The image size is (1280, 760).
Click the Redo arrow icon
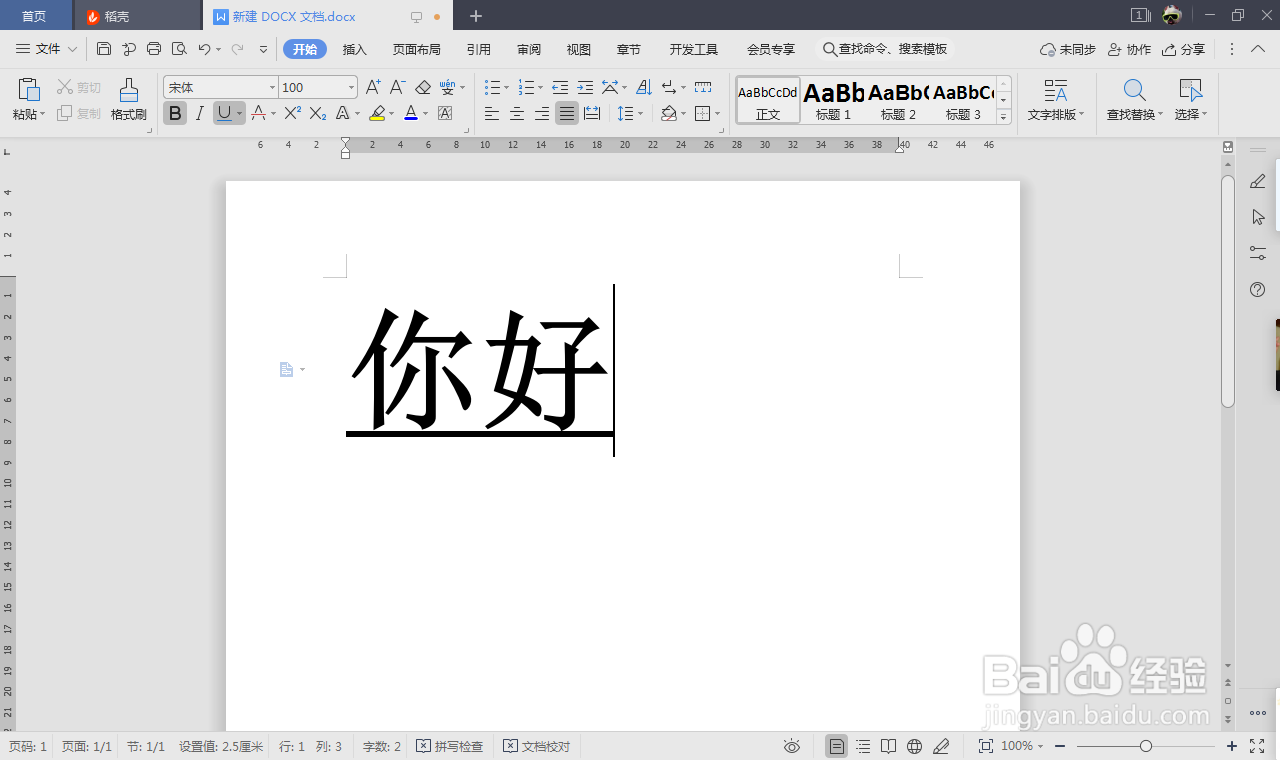click(x=237, y=48)
